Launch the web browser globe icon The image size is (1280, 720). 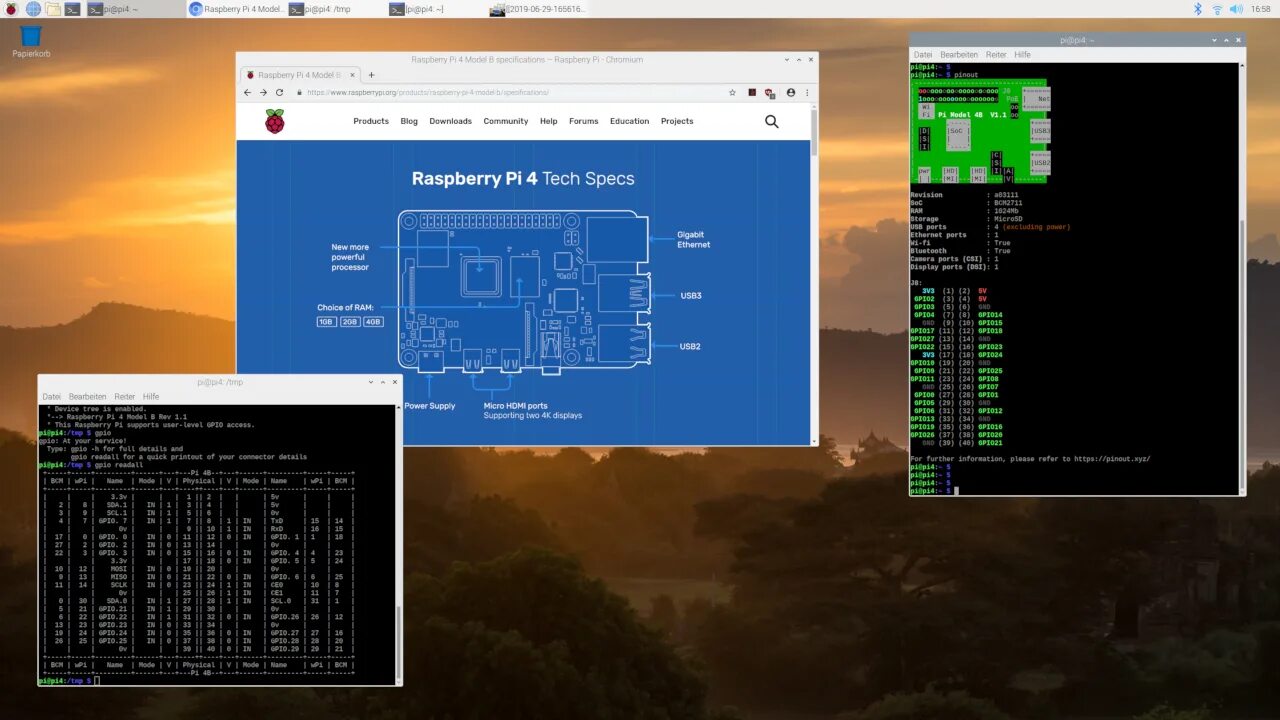[x=33, y=9]
